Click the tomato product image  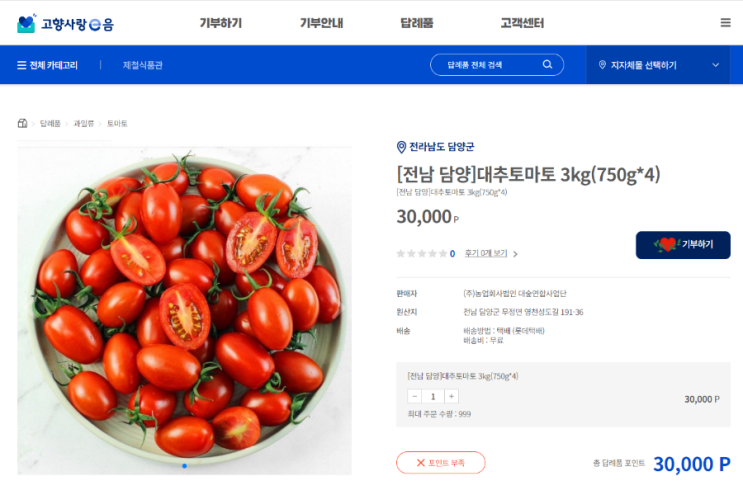click(x=185, y=310)
